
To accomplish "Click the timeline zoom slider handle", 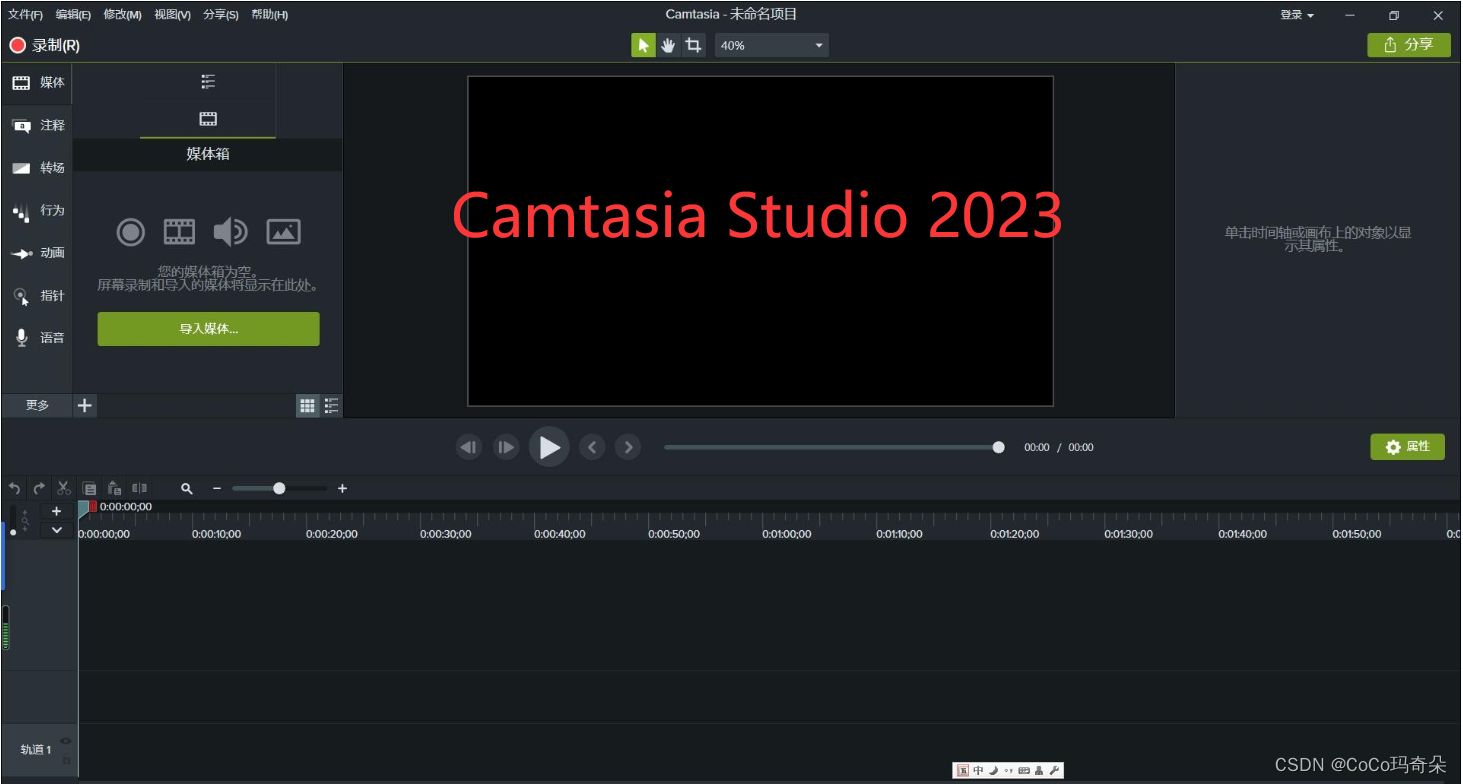I will tap(279, 488).
